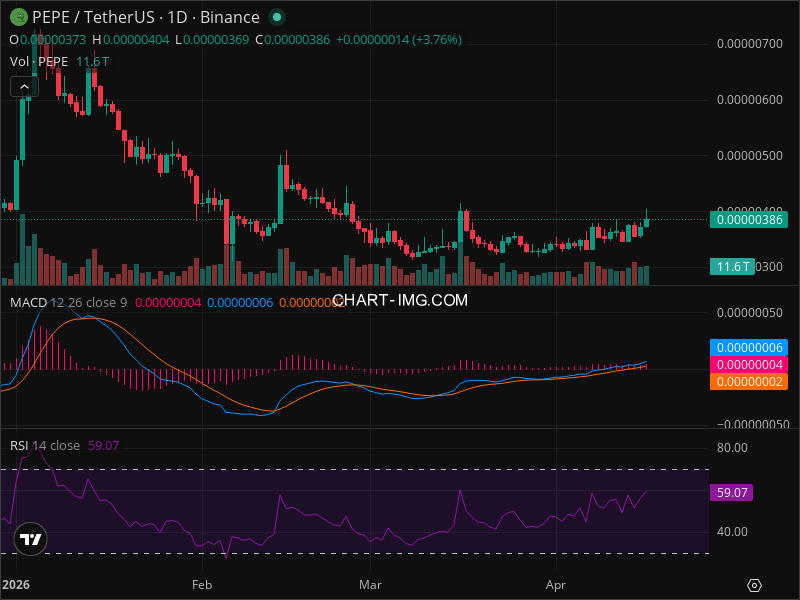Click the low price value 0.00000369
Viewport: 800px width, 600px height.
[x=216, y=40]
